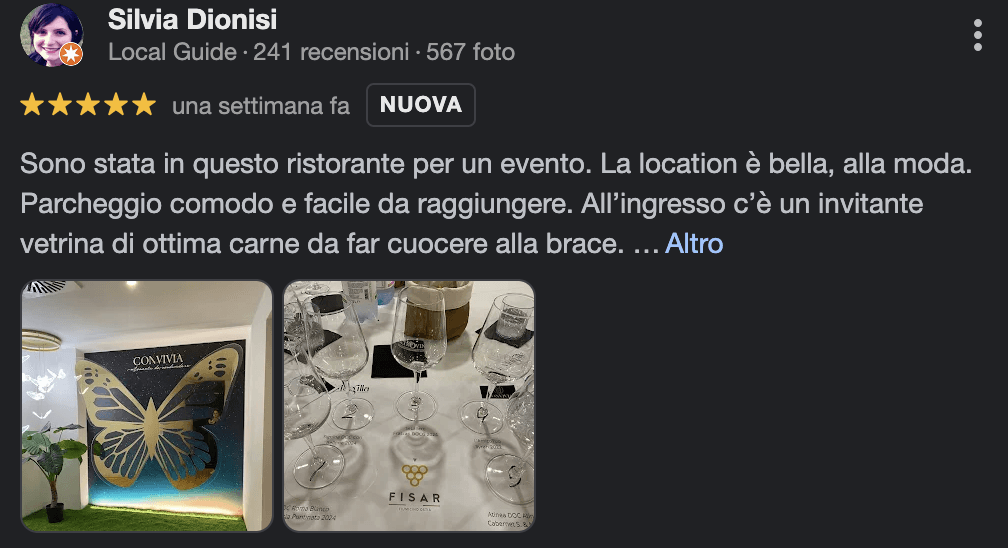Click the "241 recensioni" count

[x=331, y=52]
